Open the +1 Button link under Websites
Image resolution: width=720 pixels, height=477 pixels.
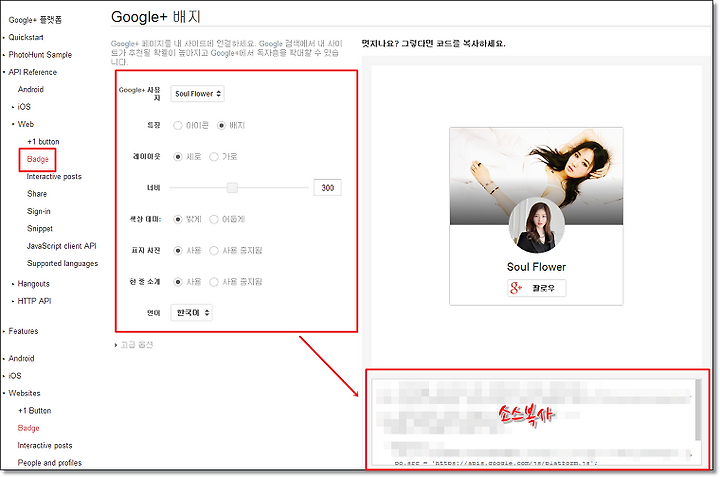34,411
